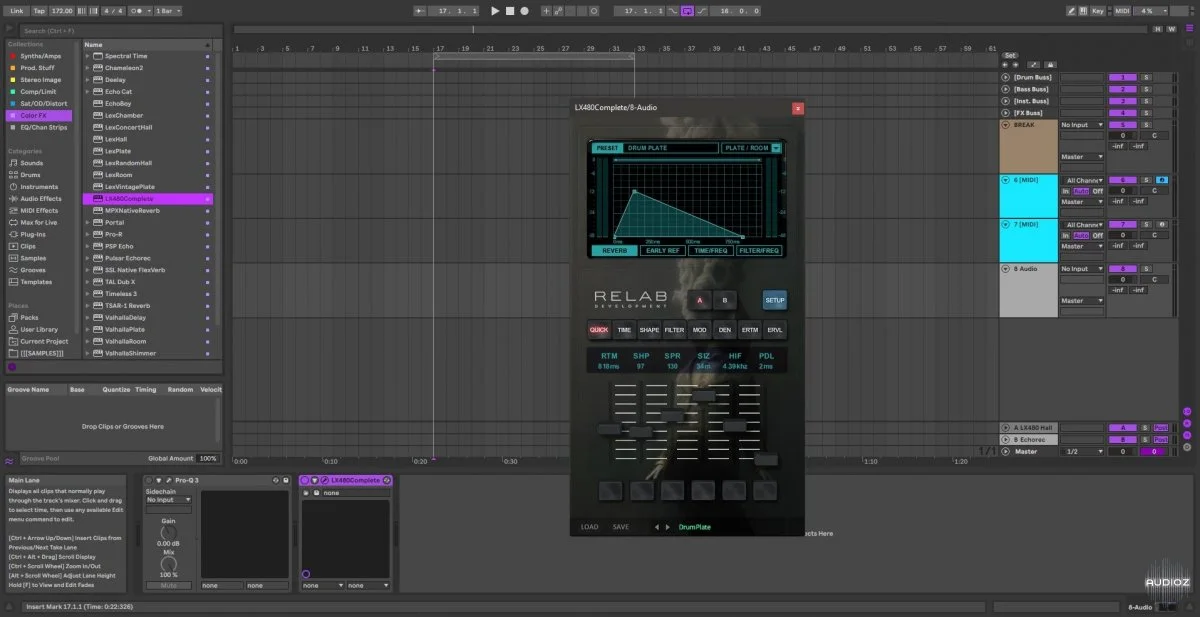Stop playback with the Stop button

click(x=509, y=10)
